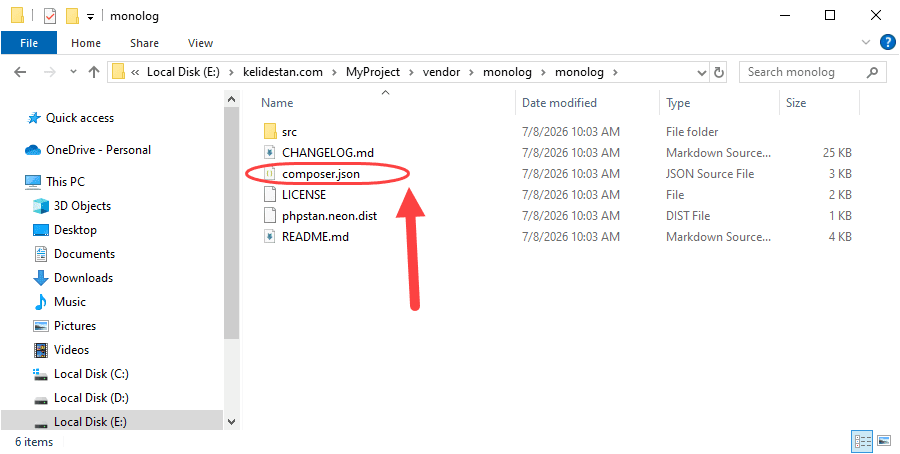
Task: Click the Local Disk (E:) drive icon
Action: coord(41,424)
